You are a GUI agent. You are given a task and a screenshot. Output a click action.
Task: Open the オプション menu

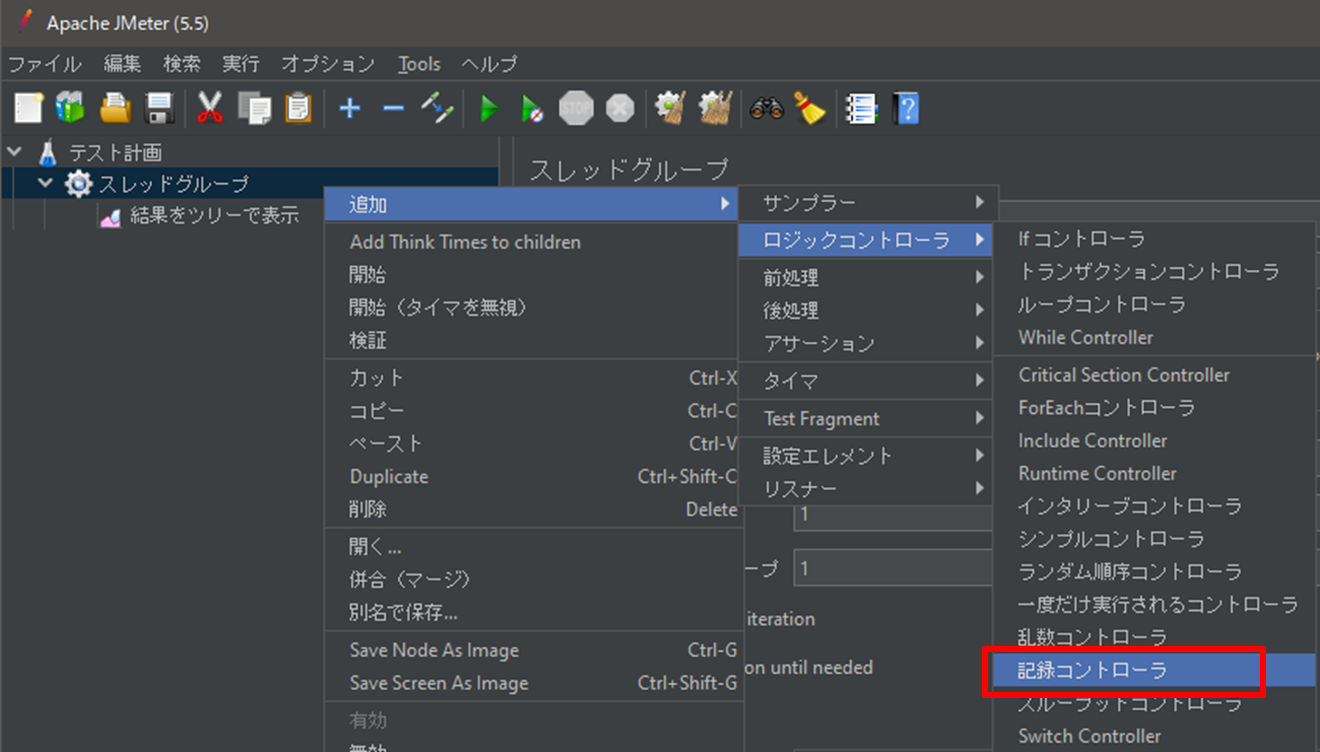(327, 64)
